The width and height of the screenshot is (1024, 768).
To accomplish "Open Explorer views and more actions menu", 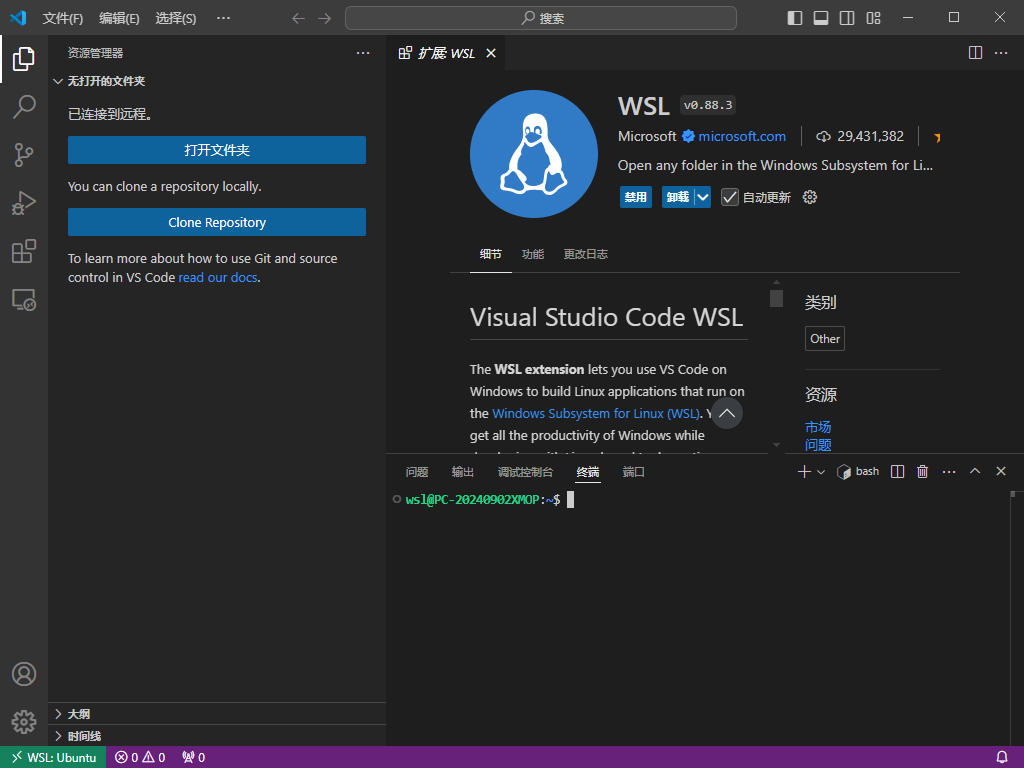I will click(363, 53).
